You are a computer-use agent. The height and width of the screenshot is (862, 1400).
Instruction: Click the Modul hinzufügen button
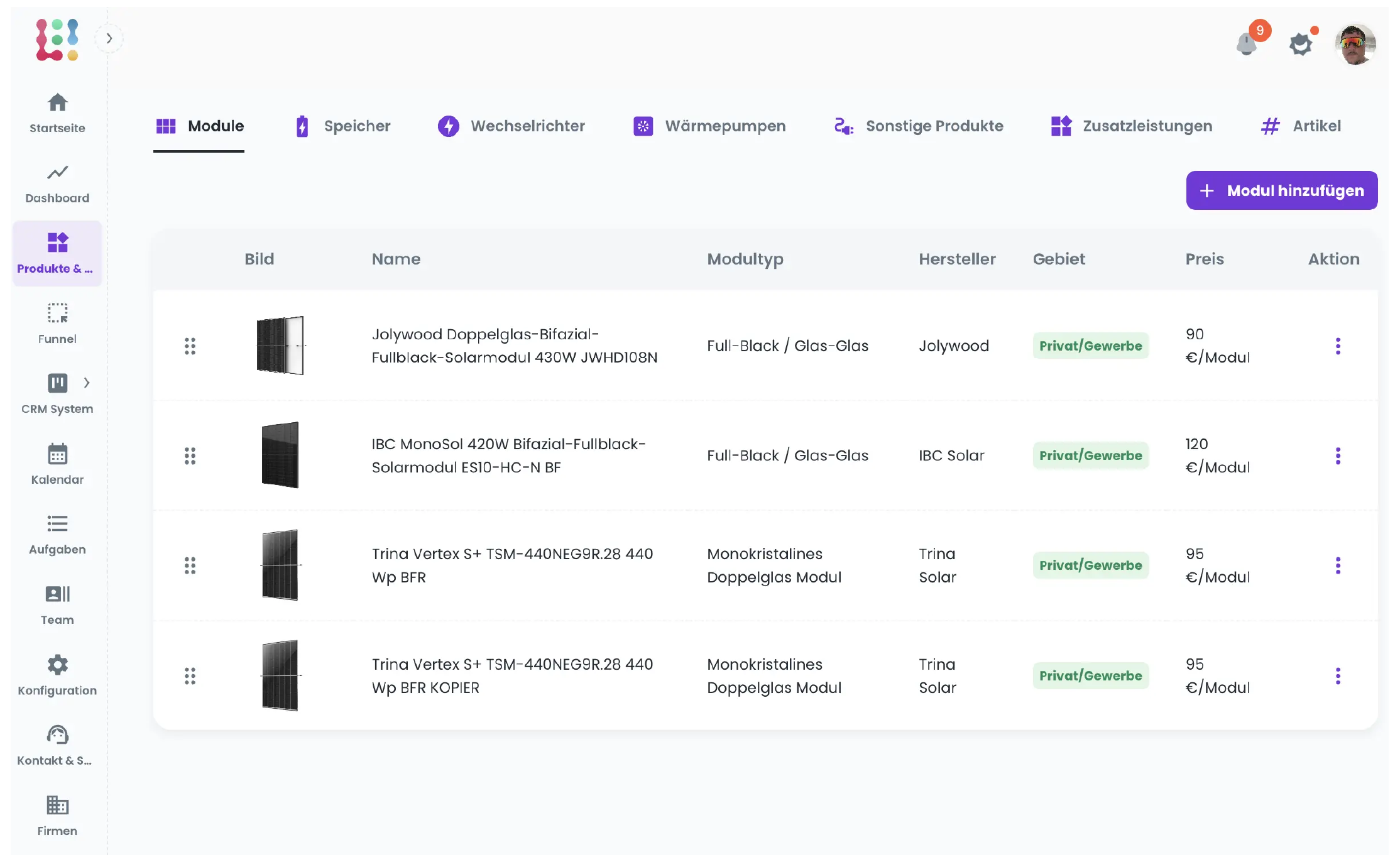(x=1281, y=190)
